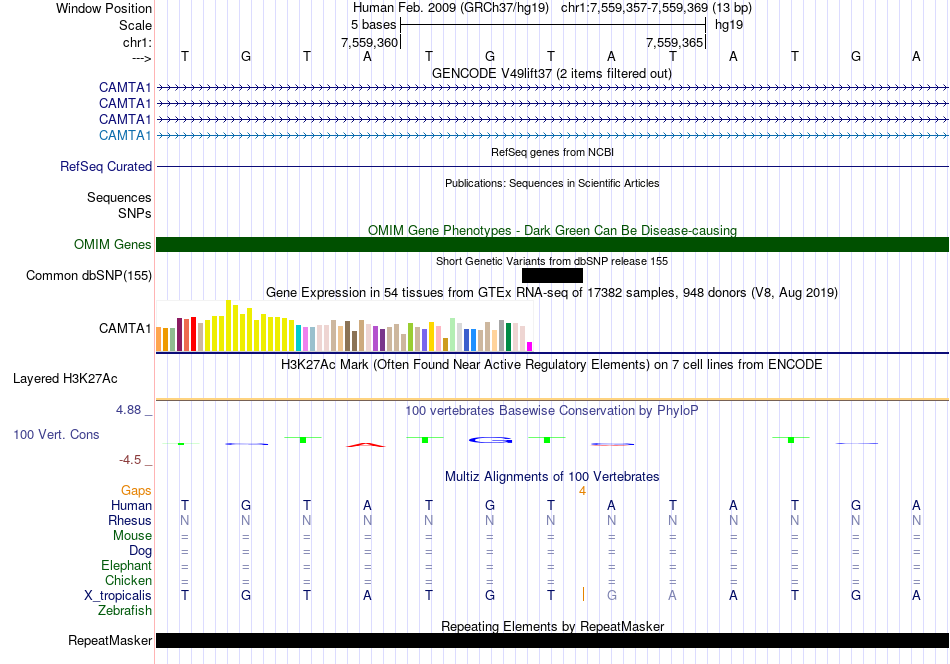
Task: Select the X_tropicalis species label
Action: pyautogui.click(x=118, y=596)
